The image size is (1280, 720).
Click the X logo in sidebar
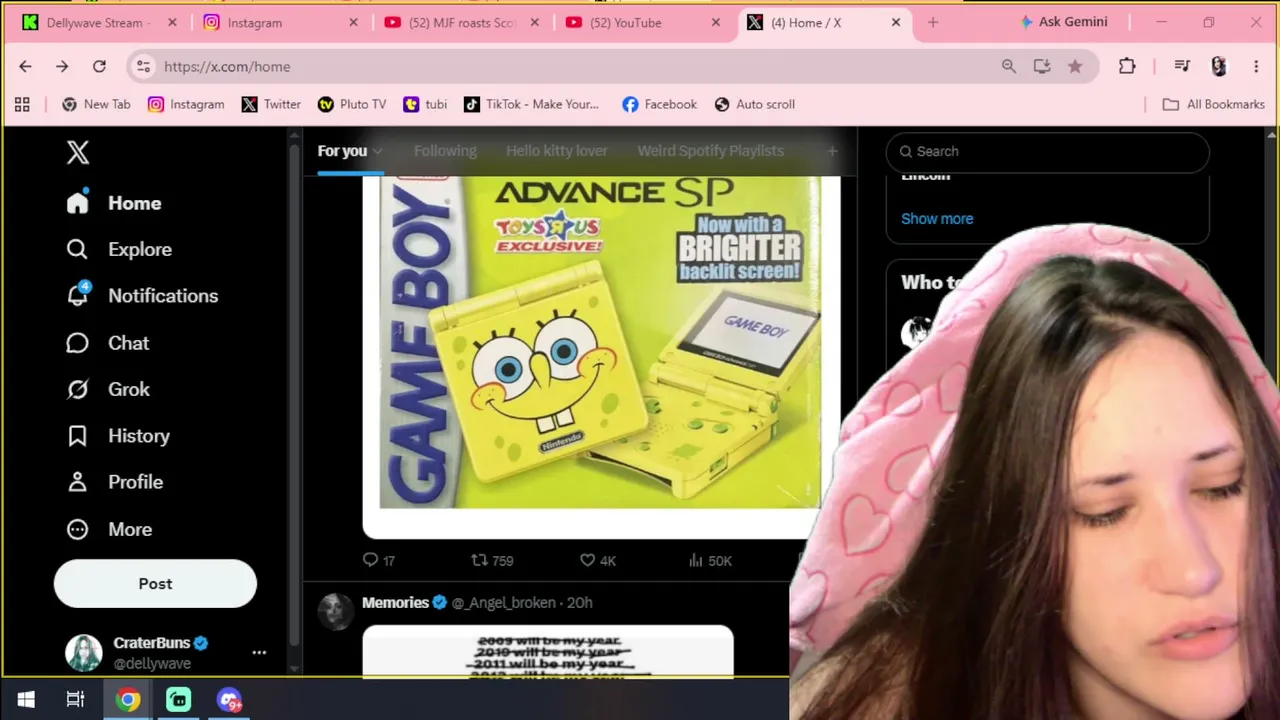pos(78,152)
